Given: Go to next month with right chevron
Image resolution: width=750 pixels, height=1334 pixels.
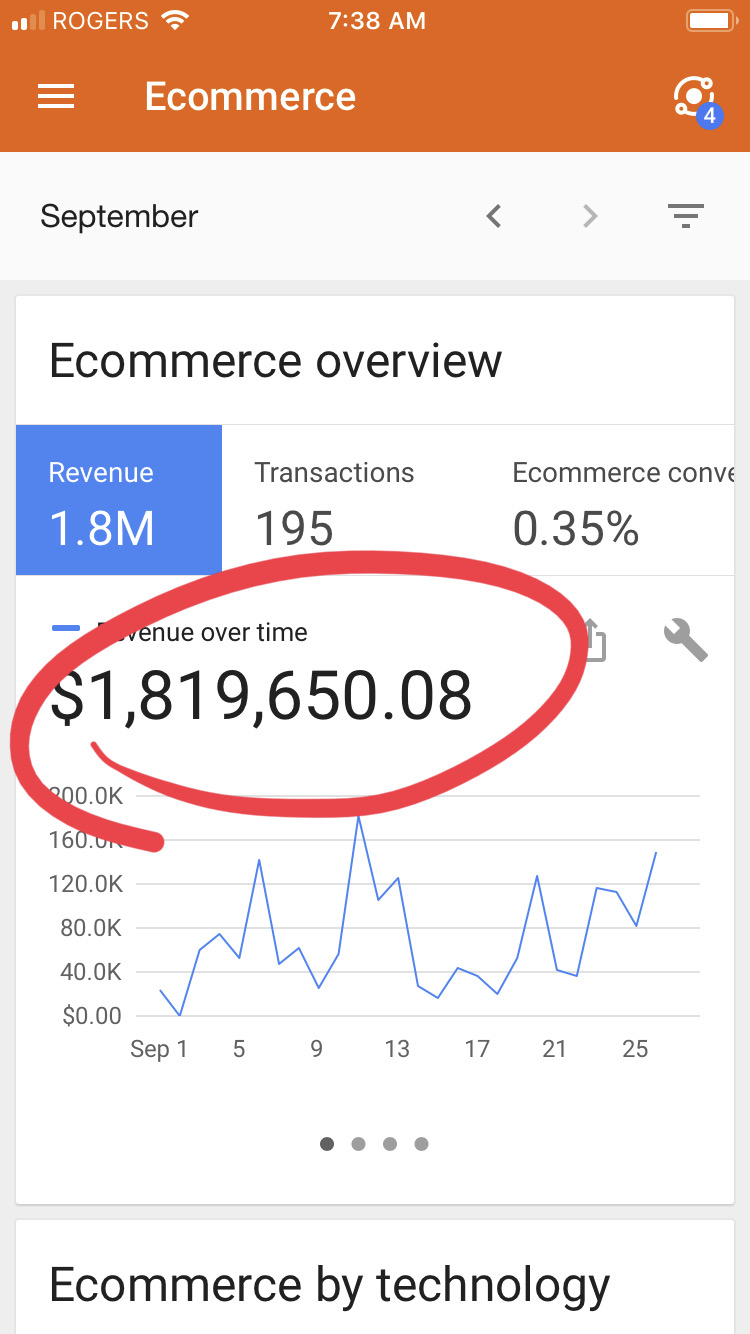Looking at the screenshot, I should click(590, 216).
